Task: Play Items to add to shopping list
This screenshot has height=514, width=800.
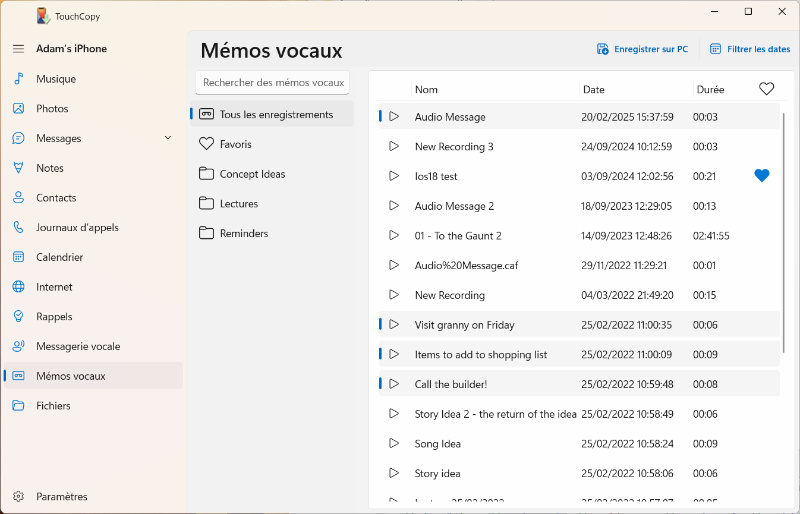Action: (394, 354)
